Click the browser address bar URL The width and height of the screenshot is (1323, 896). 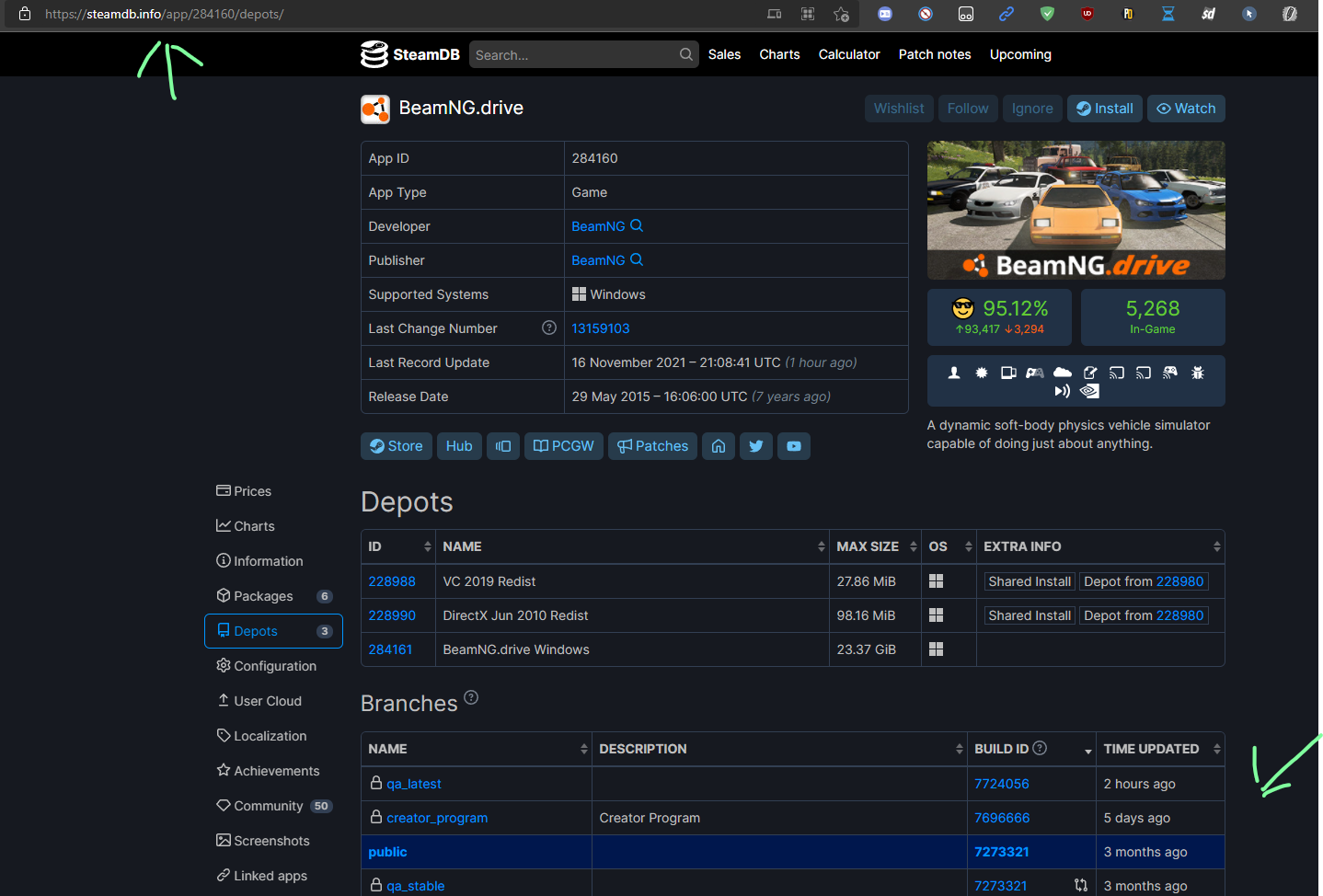164,14
